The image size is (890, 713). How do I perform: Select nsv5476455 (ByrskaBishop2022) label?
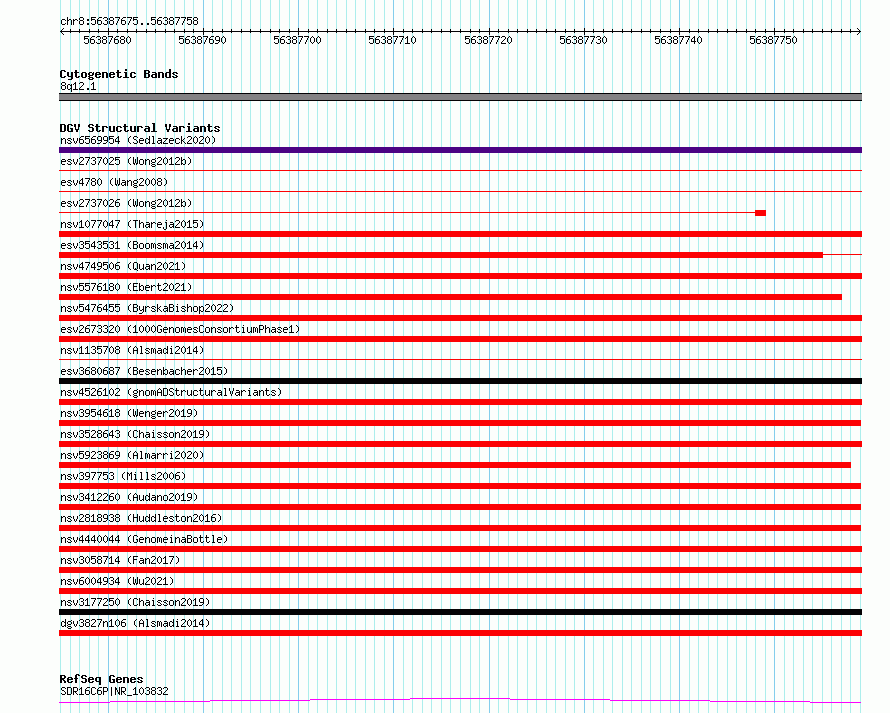point(147,308)
